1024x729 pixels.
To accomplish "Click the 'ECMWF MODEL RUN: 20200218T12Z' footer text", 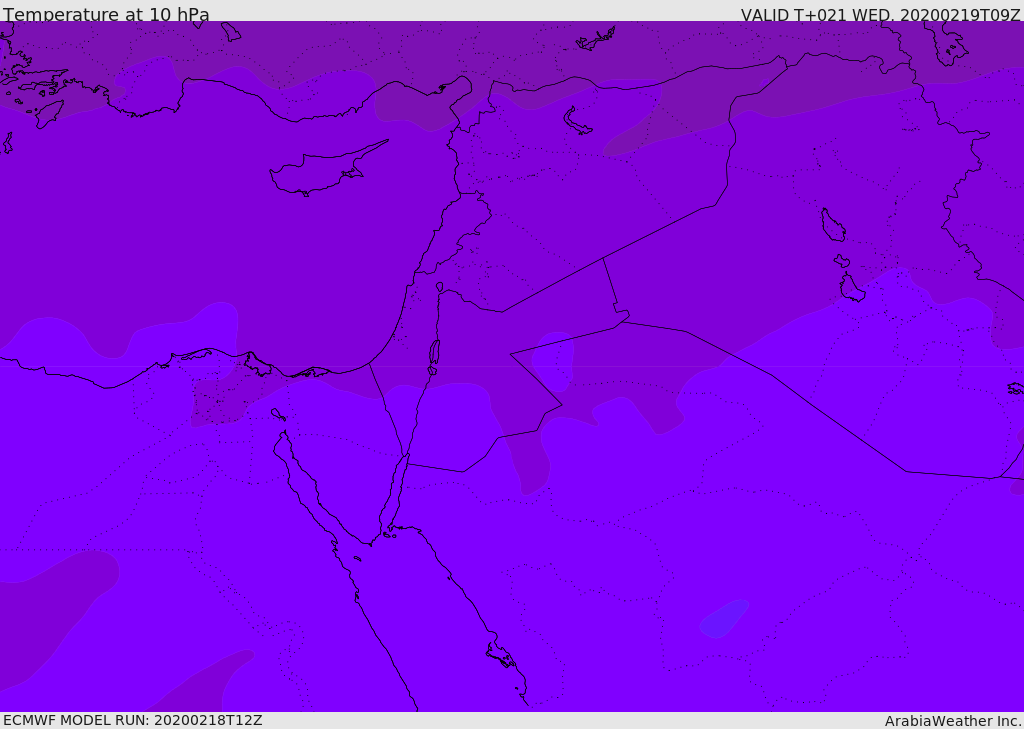I will coord(133,720).
